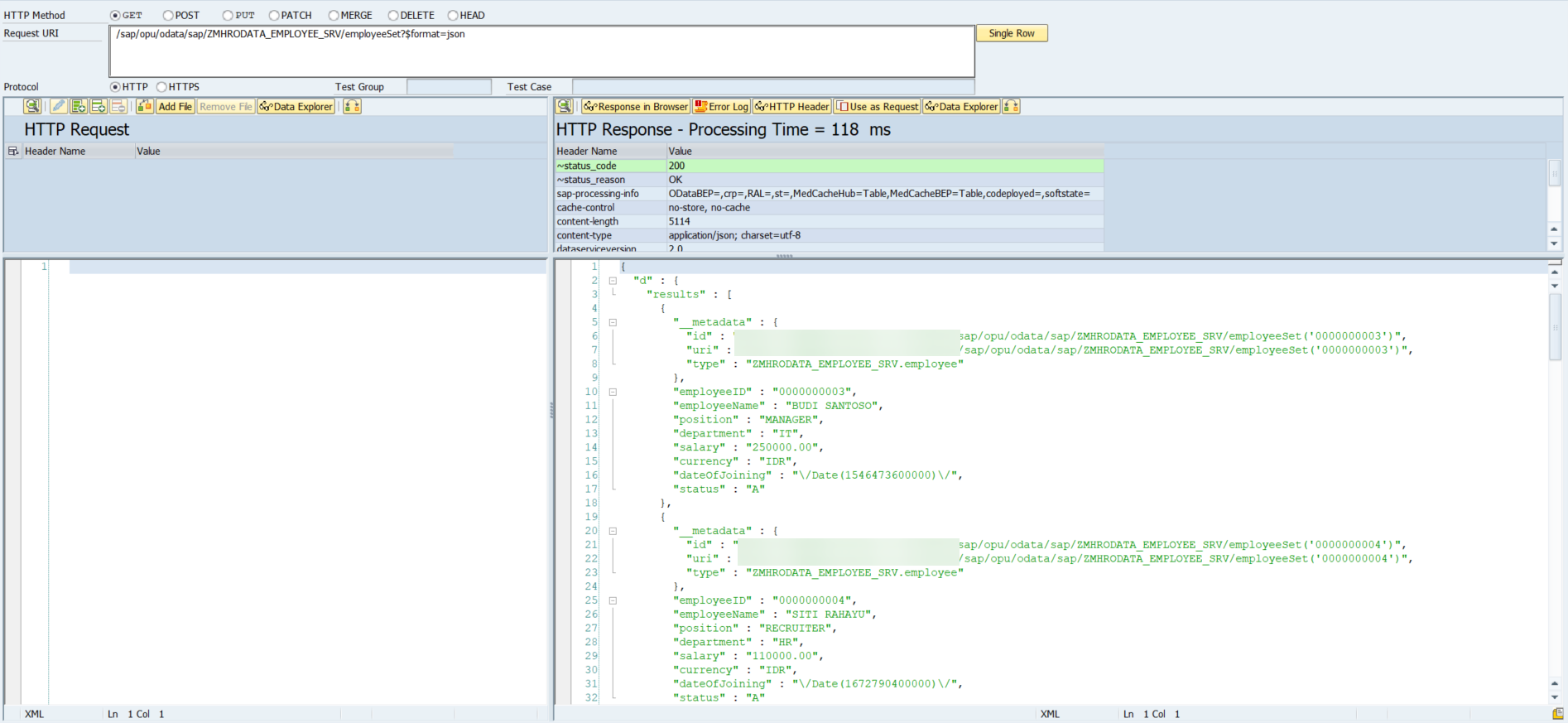This screenshot has height=723, width=1568.
Task: Click the XML indicator in response status bar
Action: tap(1050, 714)
